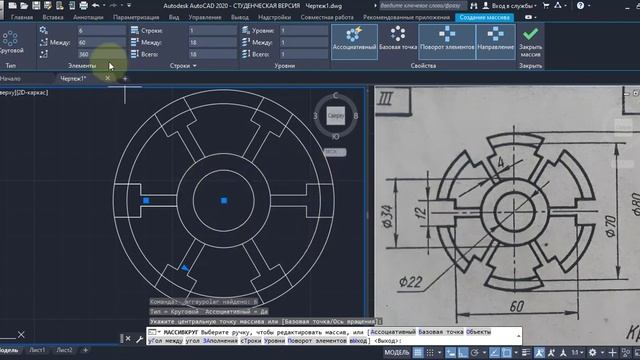Click the вЫход command line option
The image size is (640, 360).
click(x=358, y=340)
